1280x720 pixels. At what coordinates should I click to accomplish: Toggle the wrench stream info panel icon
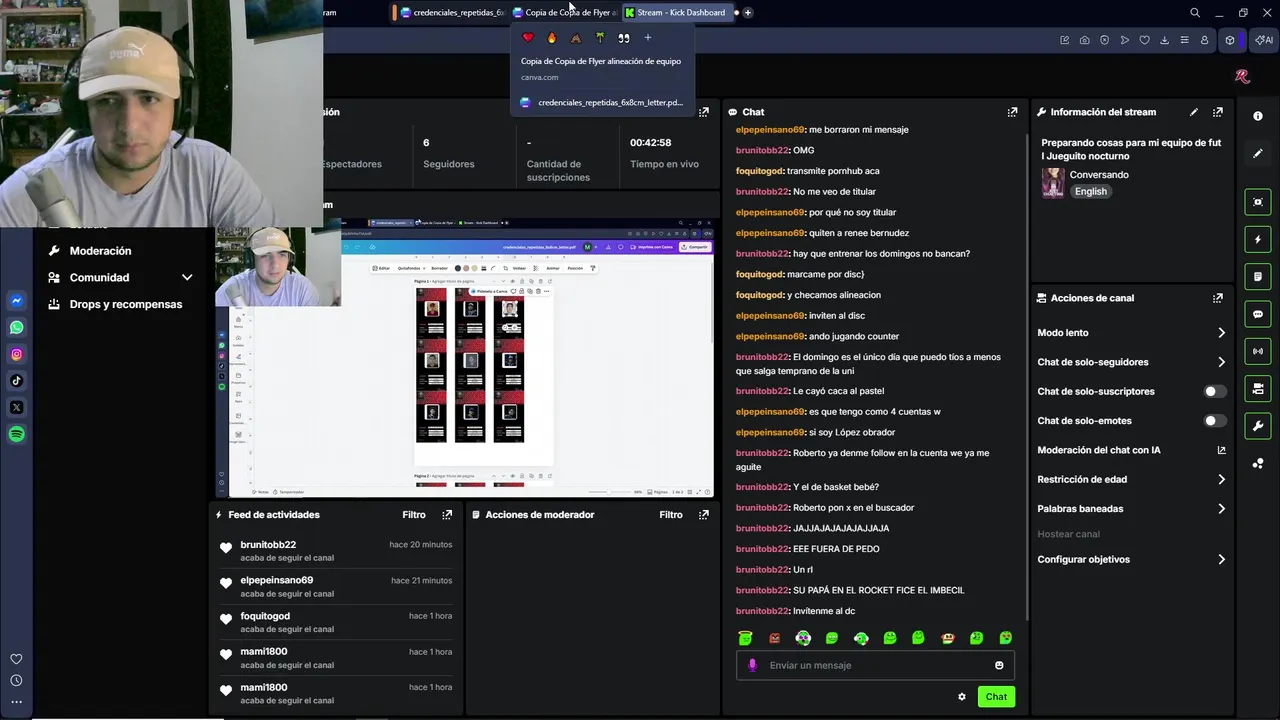[x=1258, y=426]
